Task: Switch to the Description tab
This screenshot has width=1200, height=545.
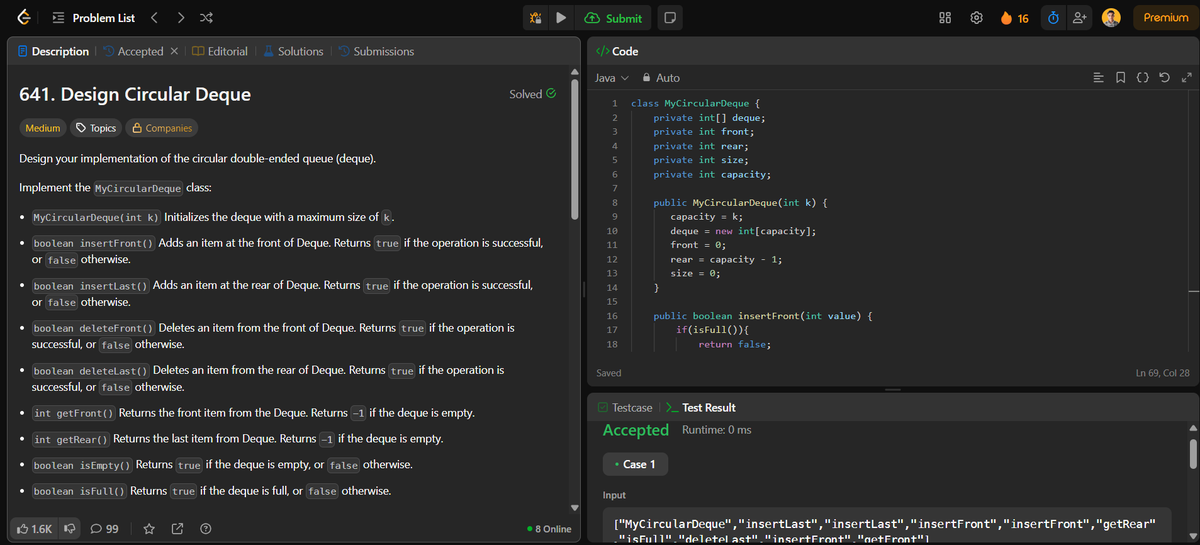Action: (x=53, y=51)
